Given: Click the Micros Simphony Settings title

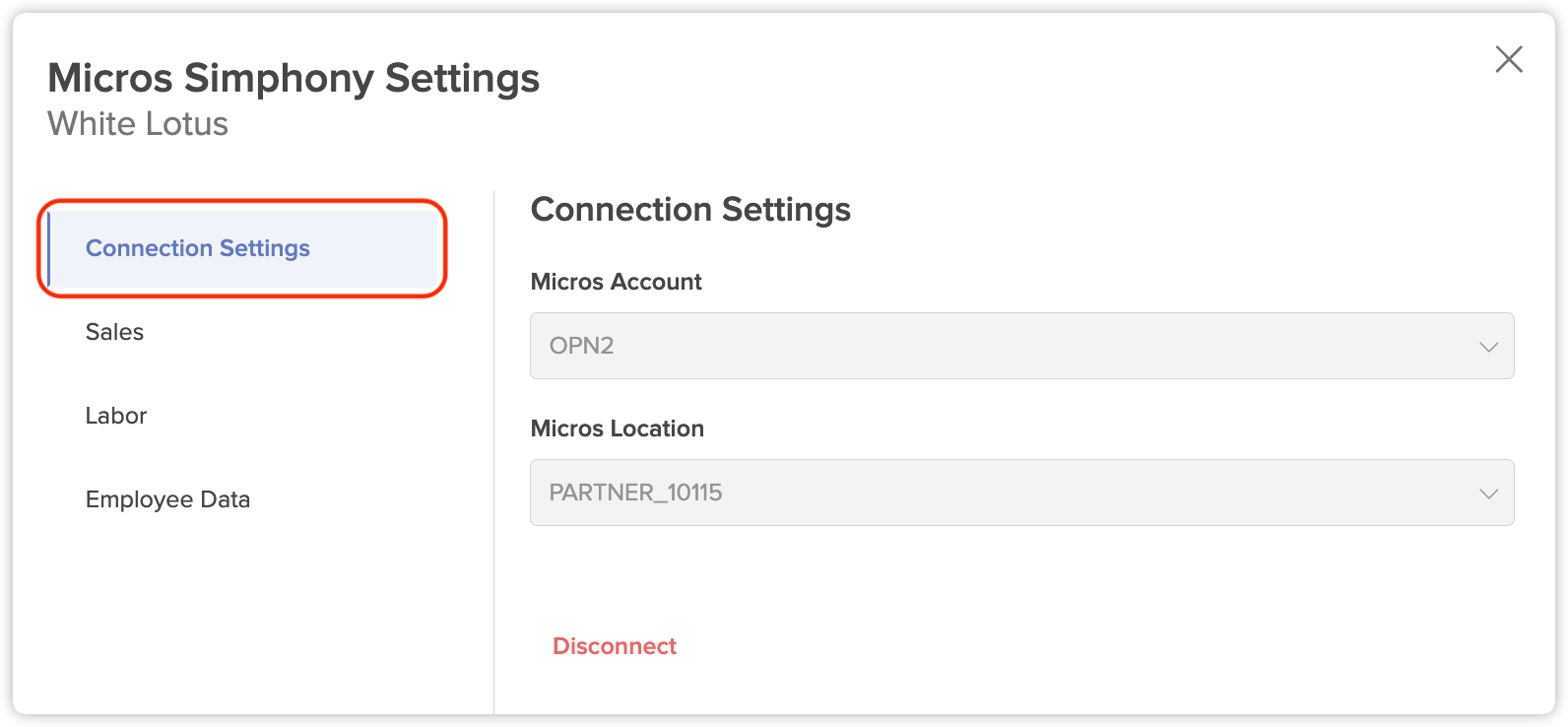Looking at the screenshot, I should [294, 78].
